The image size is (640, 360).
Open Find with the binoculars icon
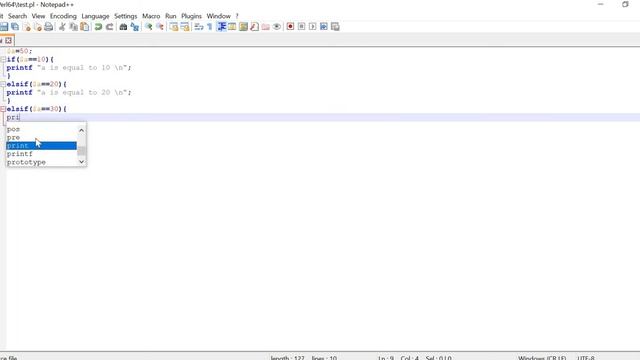coord(123,27)
